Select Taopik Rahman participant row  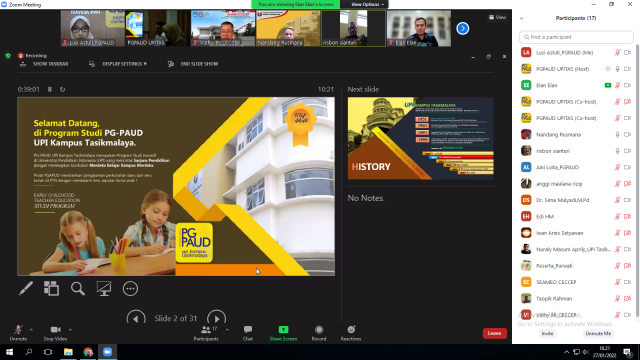coord(576,298)
